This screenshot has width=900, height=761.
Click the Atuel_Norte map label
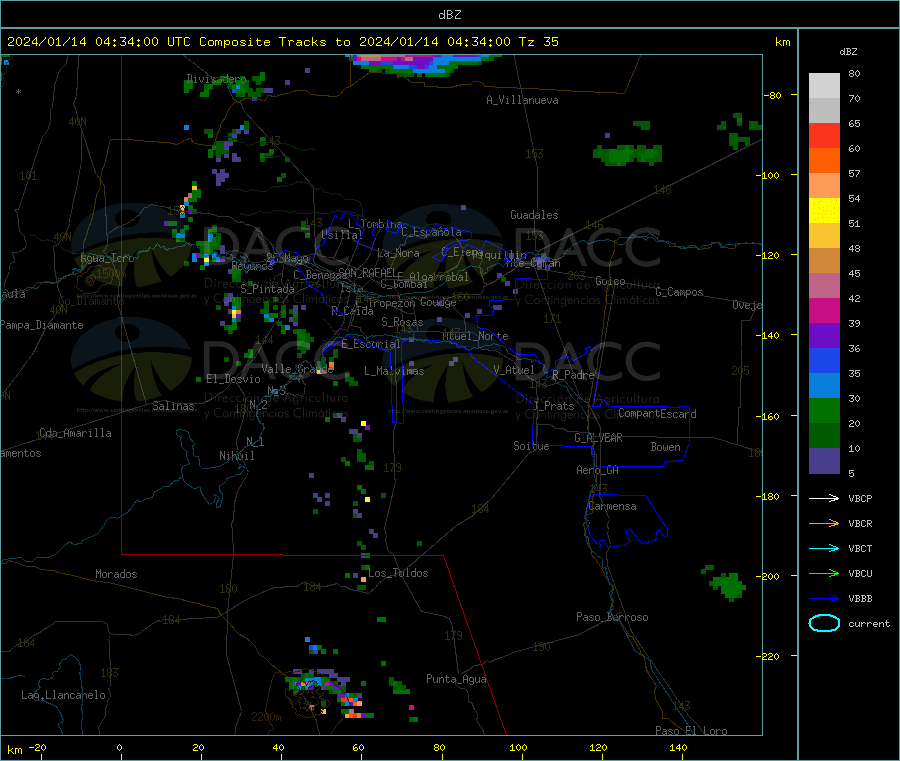point(475,336)
